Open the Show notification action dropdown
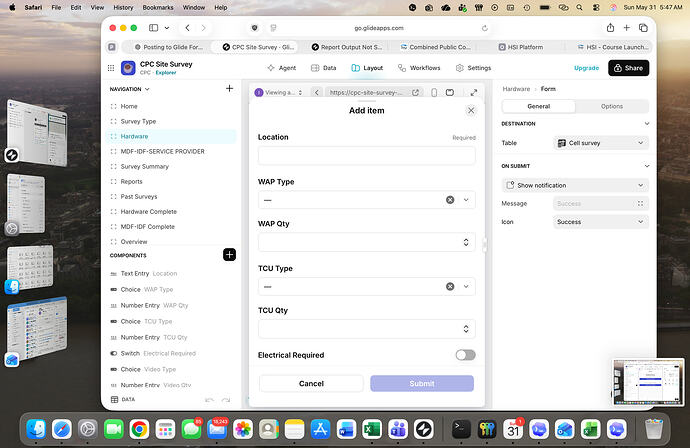Image resolution: width=690 pixels, height=448 pixels. [x=575, y=185]
